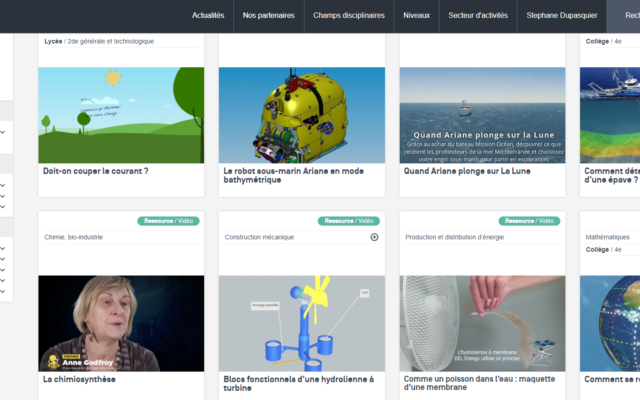
Task: Click the title La chimiosynthèse
Action: [x=79, y=379]
